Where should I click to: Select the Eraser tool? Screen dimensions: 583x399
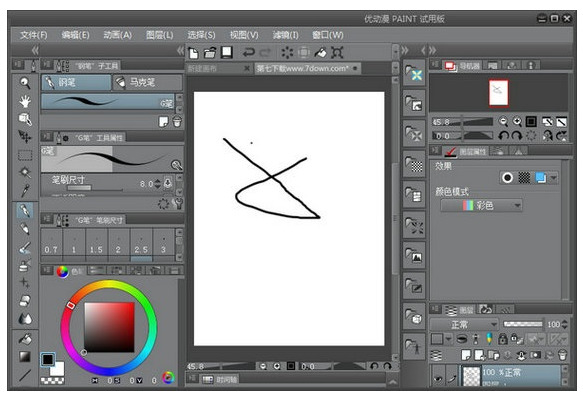point(25,300)
